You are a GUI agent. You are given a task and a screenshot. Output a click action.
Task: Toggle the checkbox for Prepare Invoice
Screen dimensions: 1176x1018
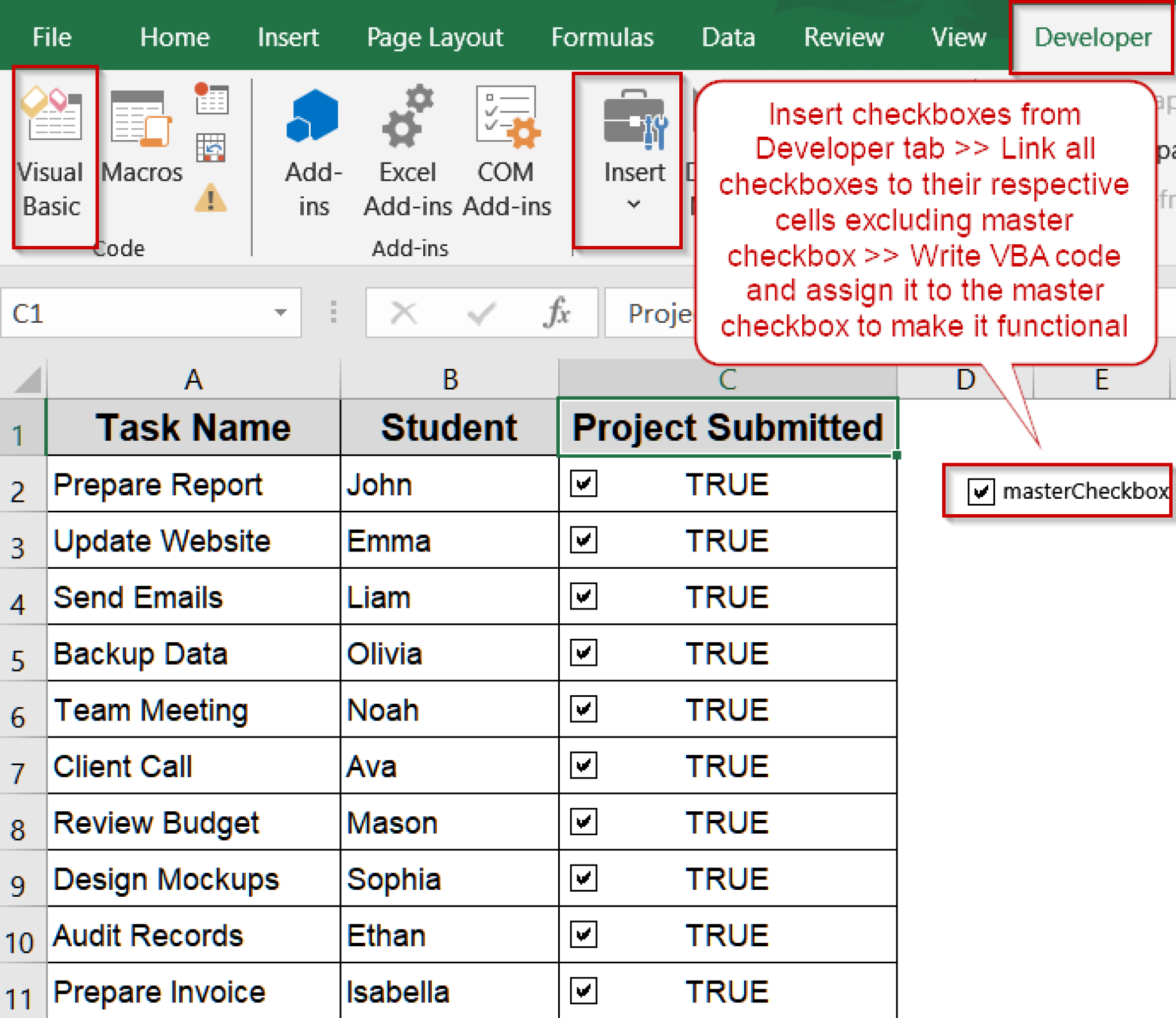click(x=583, y=989)
